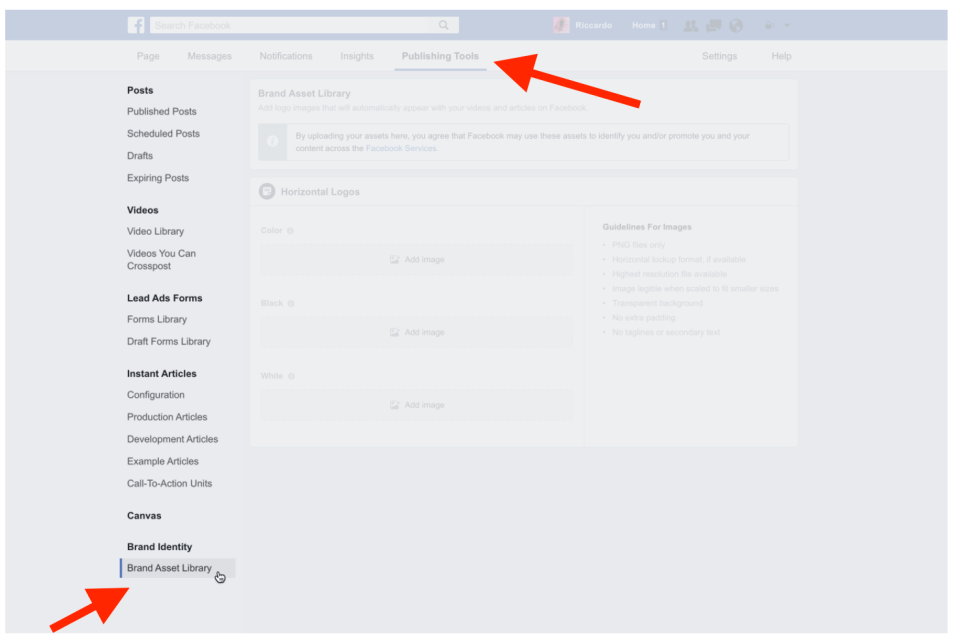
Task: Click the info icon next to White
Action: pos(292,376)
